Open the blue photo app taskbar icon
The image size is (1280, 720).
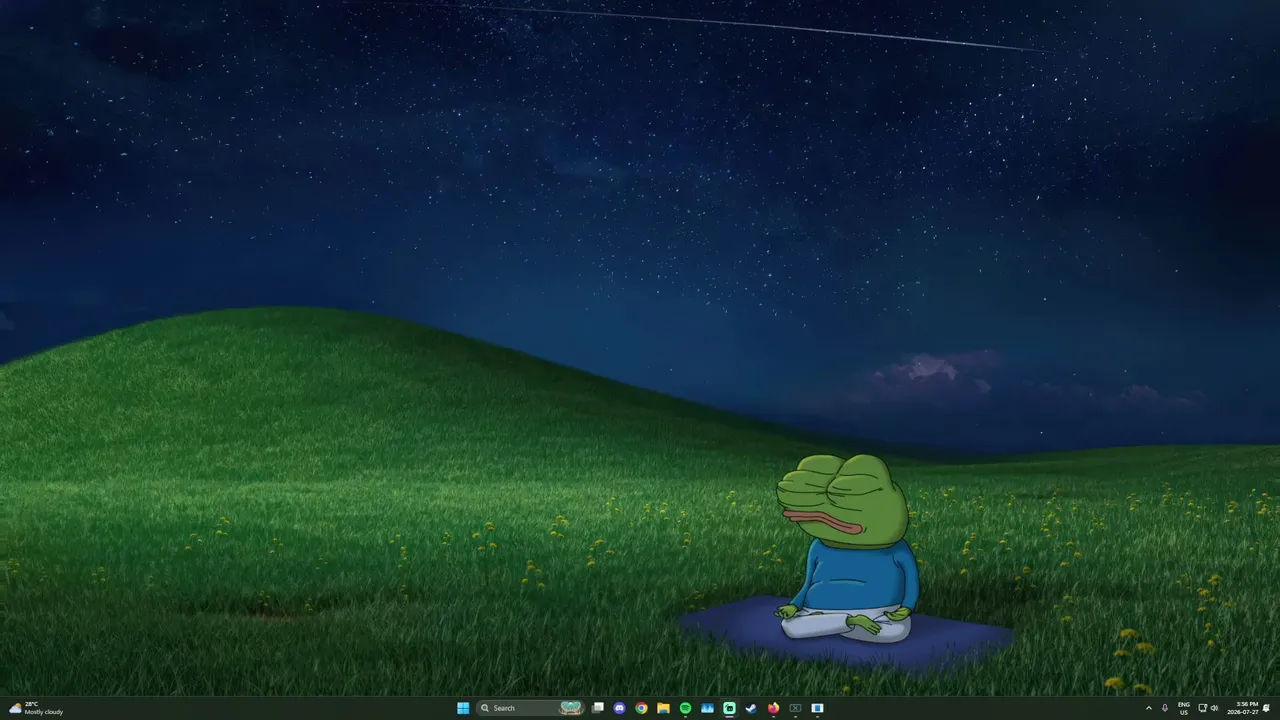click(707, 708)
